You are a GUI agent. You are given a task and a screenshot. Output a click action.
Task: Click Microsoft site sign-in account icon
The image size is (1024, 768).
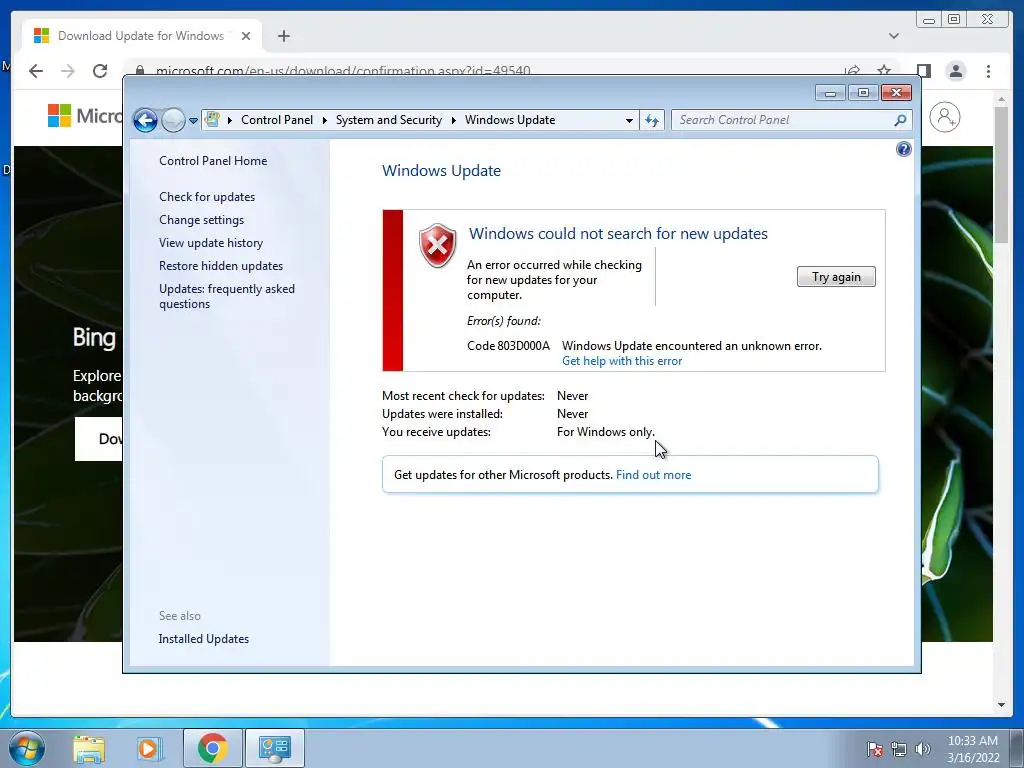tap(944, 117)
